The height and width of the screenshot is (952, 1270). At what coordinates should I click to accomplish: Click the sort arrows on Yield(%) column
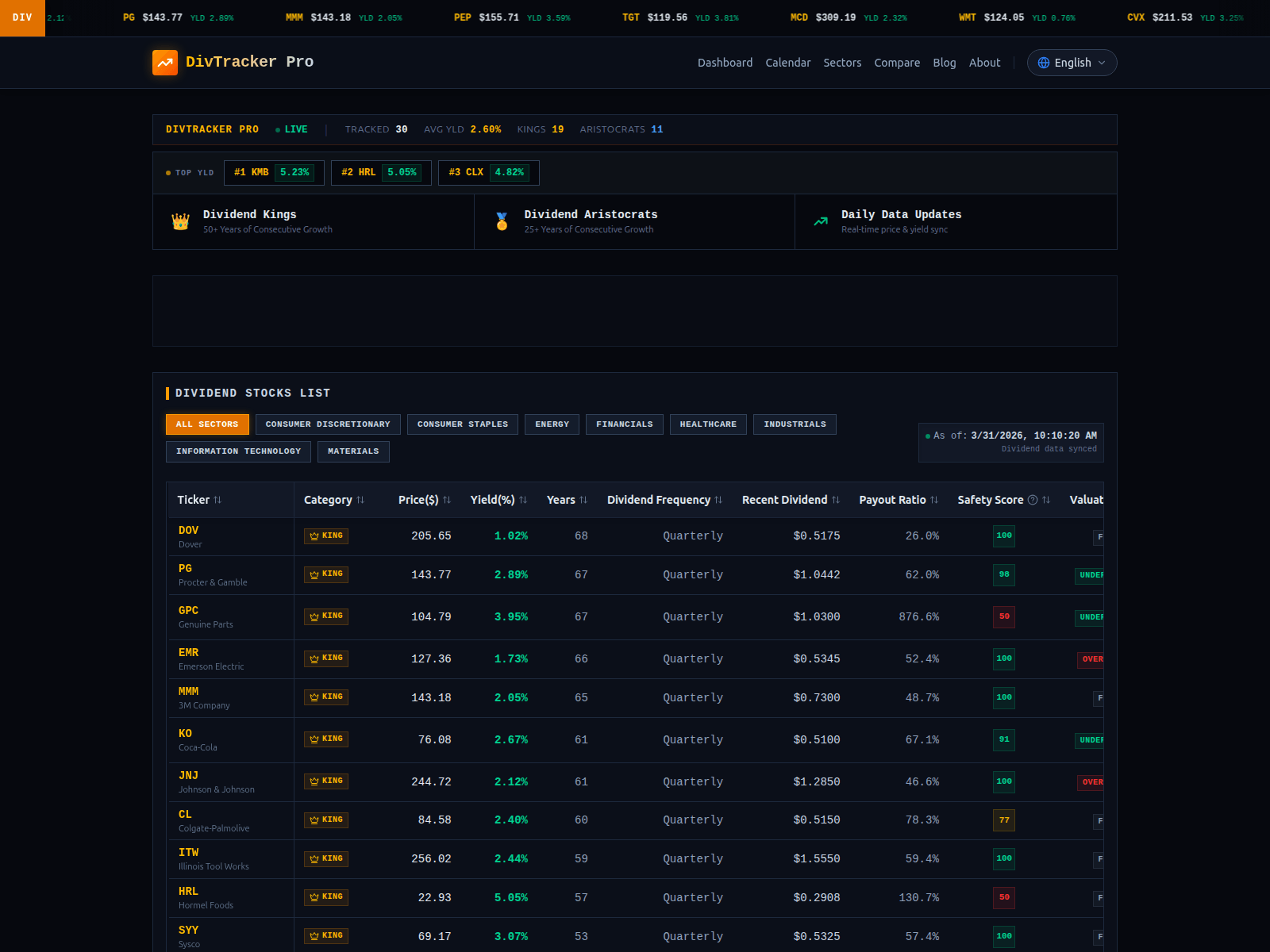pos(521,500)
